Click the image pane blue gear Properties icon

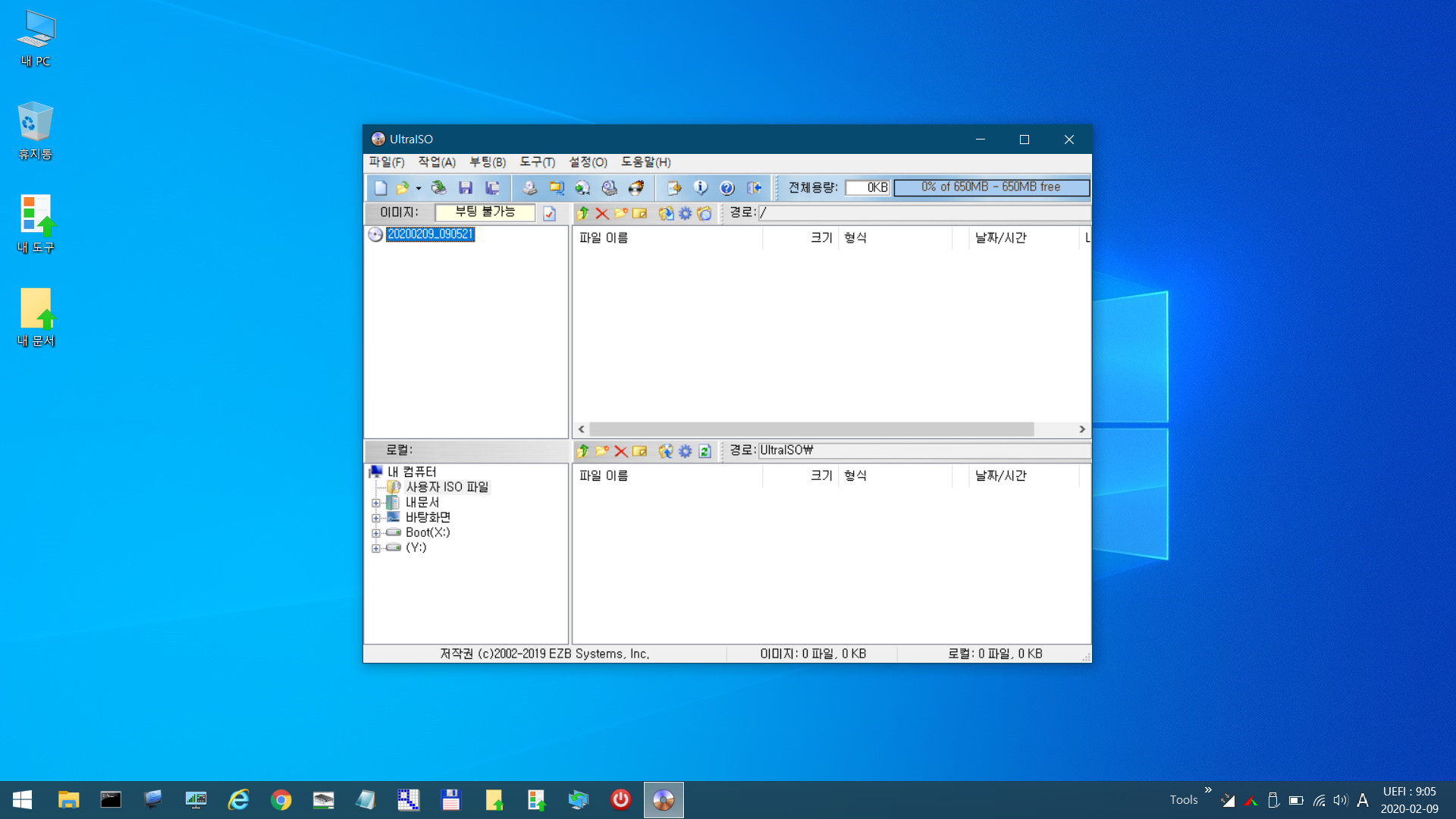(686, 213)
